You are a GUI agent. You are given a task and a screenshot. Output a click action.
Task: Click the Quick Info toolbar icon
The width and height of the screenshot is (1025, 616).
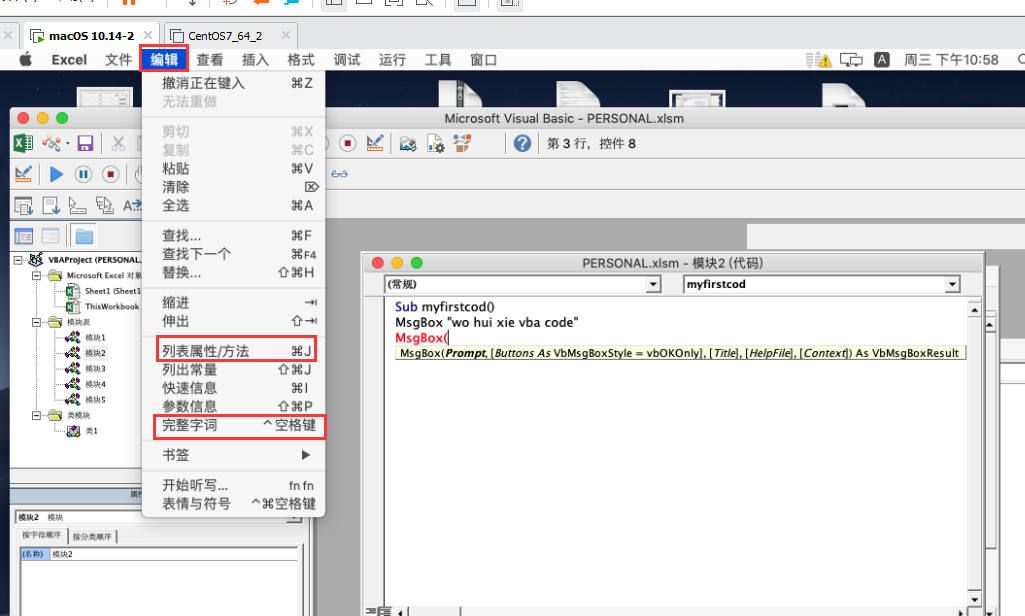point(78,205)
